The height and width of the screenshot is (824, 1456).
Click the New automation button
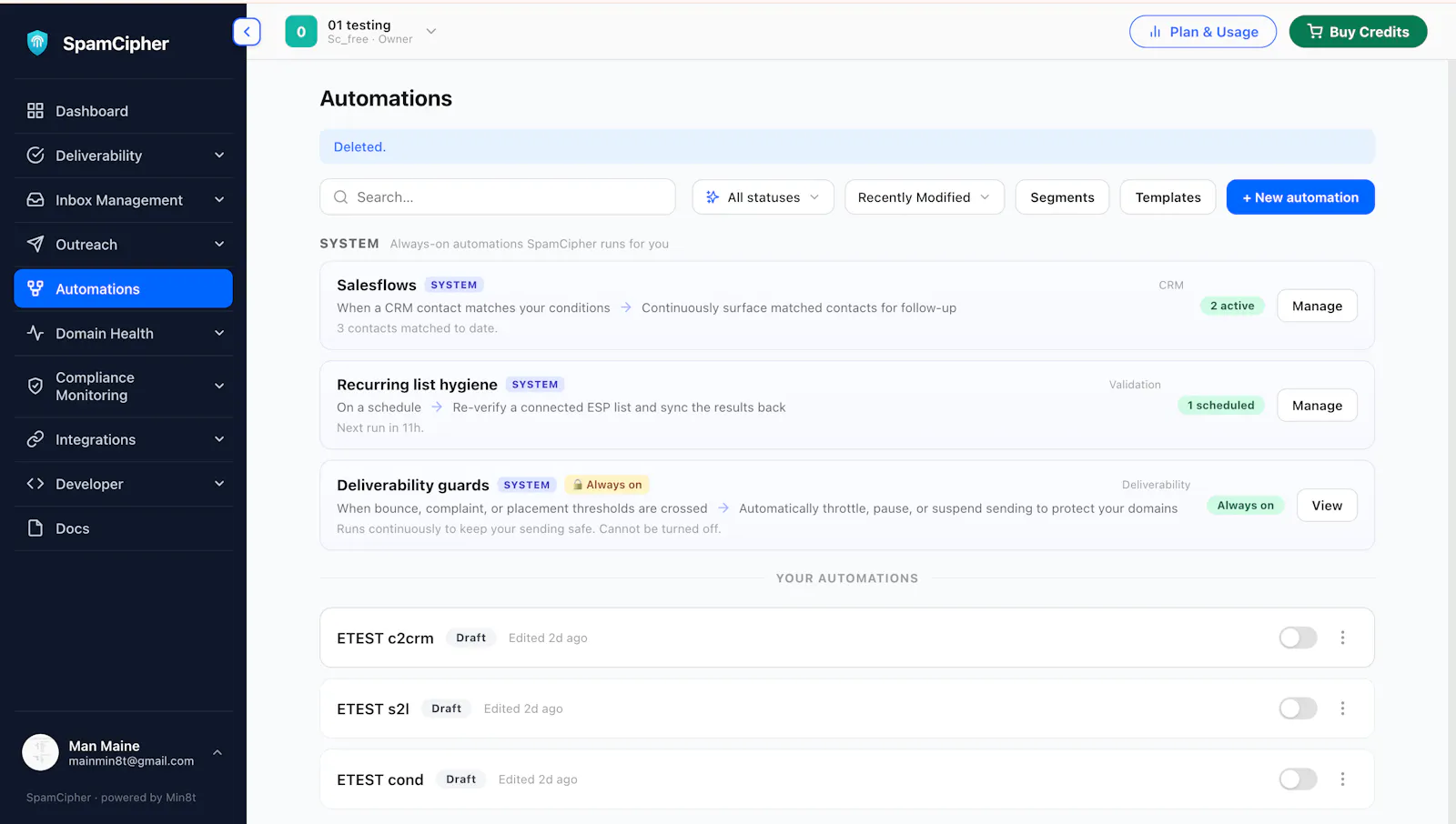coord(1300,197)
